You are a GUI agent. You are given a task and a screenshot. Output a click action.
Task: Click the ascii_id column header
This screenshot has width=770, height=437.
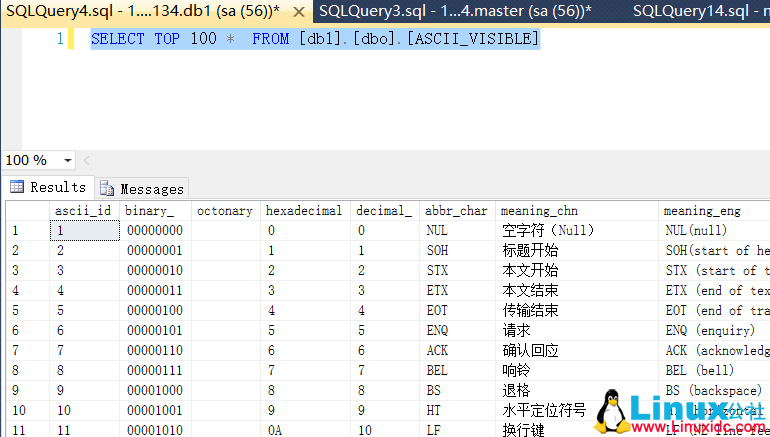pos(84,211)
